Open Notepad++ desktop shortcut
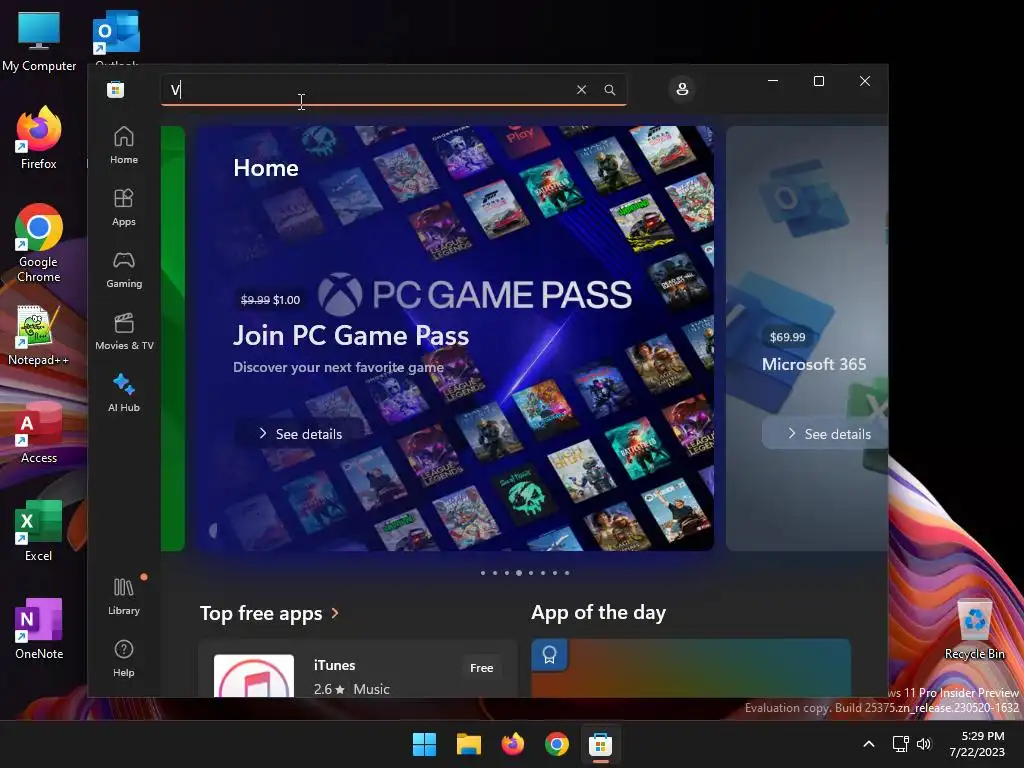Screen dimensions: 1024x768 click(x=38, y=335)
